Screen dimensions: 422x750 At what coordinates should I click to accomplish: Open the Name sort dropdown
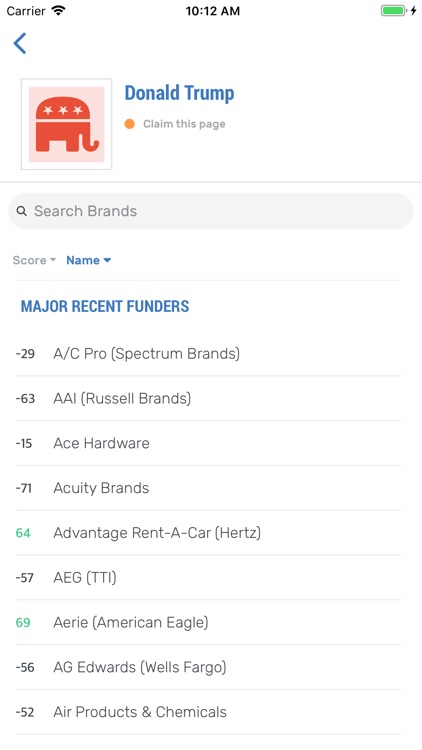89,260
